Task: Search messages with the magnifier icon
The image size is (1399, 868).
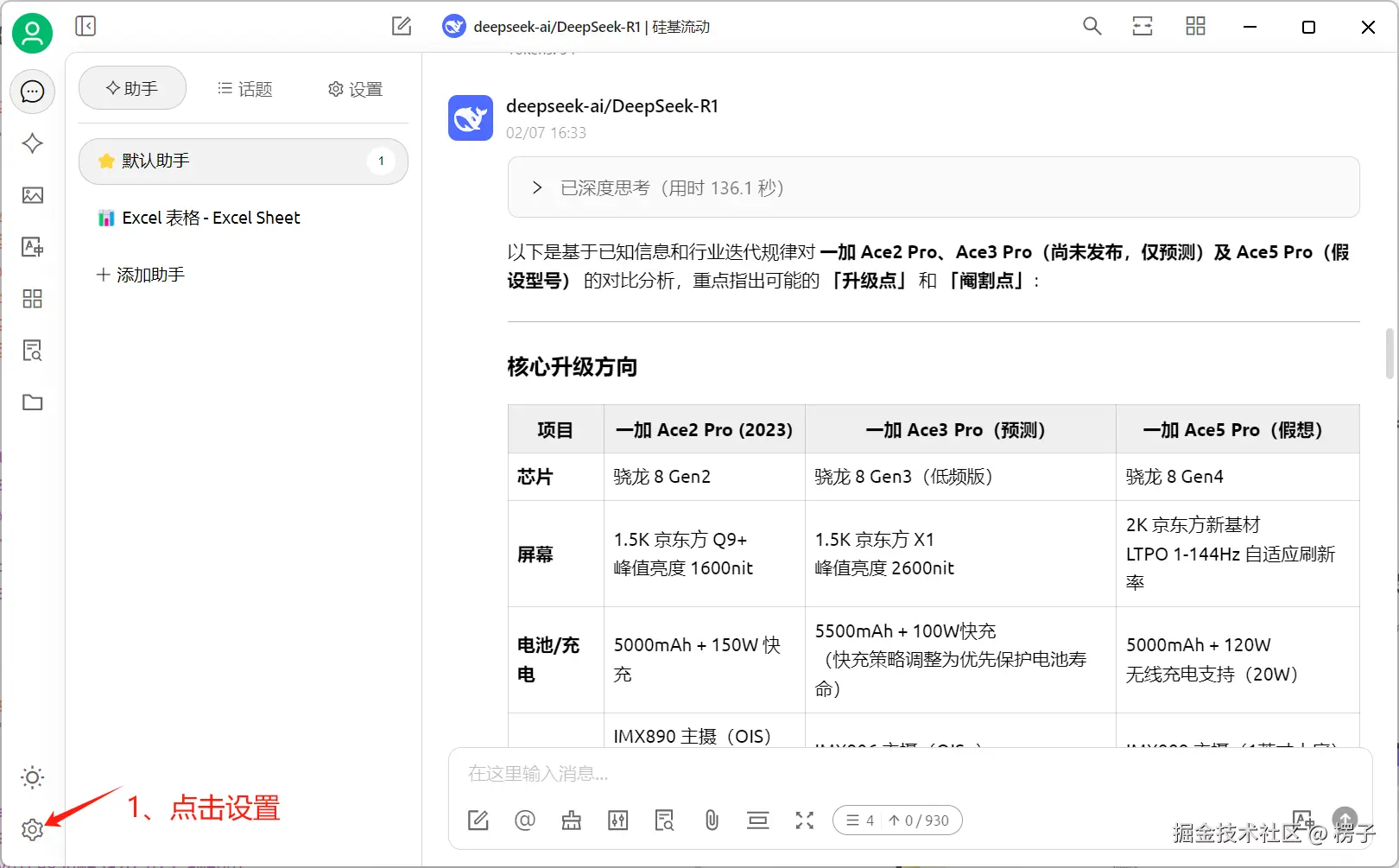Action: pos(1092,26)
